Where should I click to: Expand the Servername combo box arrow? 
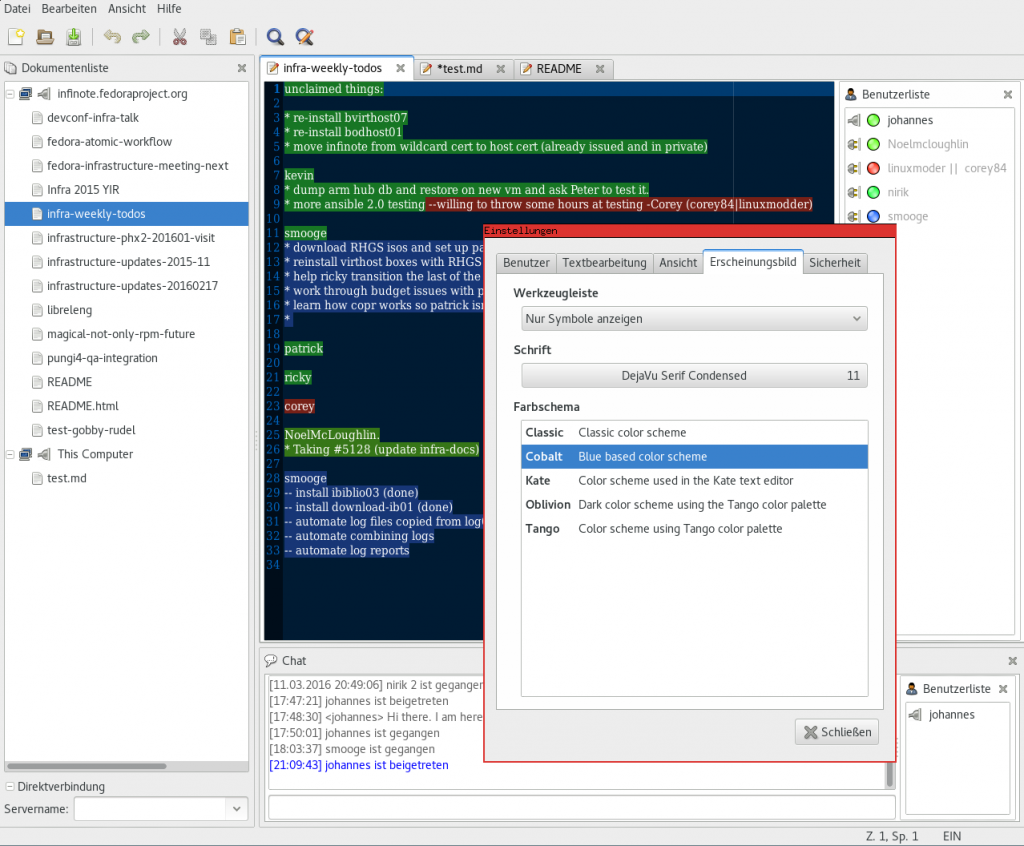tap(237, 808)
